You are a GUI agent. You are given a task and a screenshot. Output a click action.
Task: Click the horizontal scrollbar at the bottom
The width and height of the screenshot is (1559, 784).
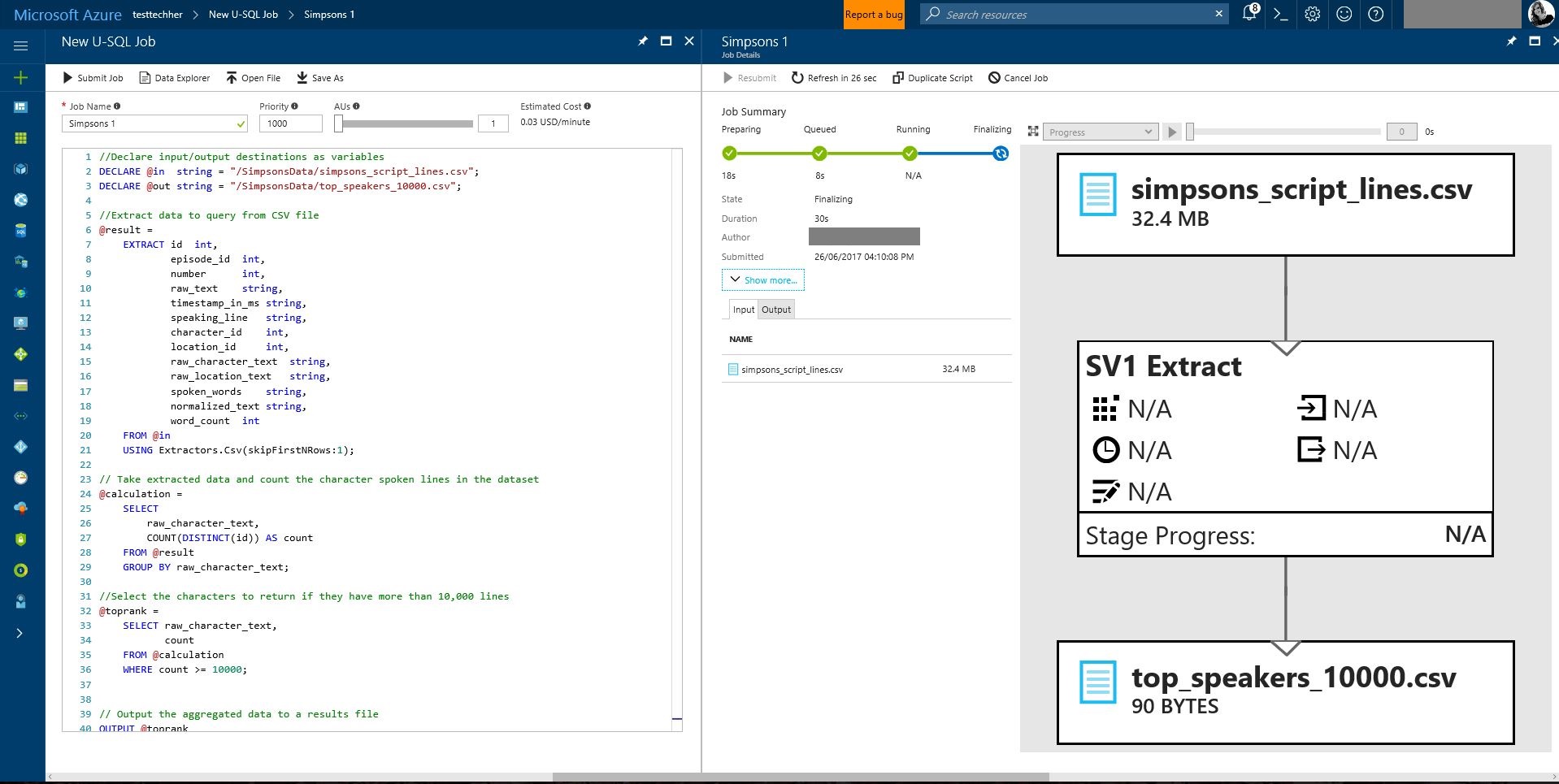point(801,778)
